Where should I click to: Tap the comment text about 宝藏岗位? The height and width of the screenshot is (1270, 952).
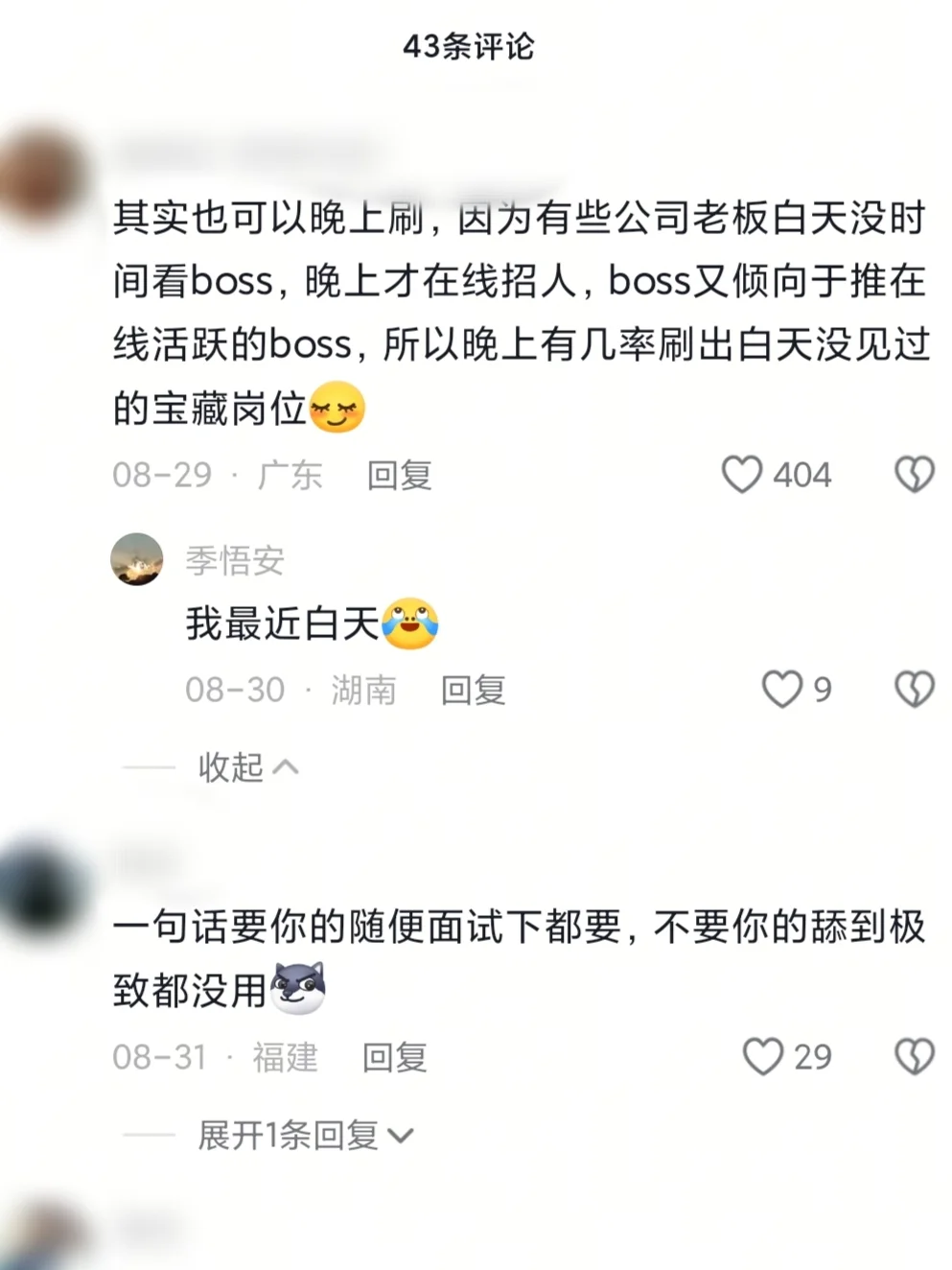coord(522,313)
